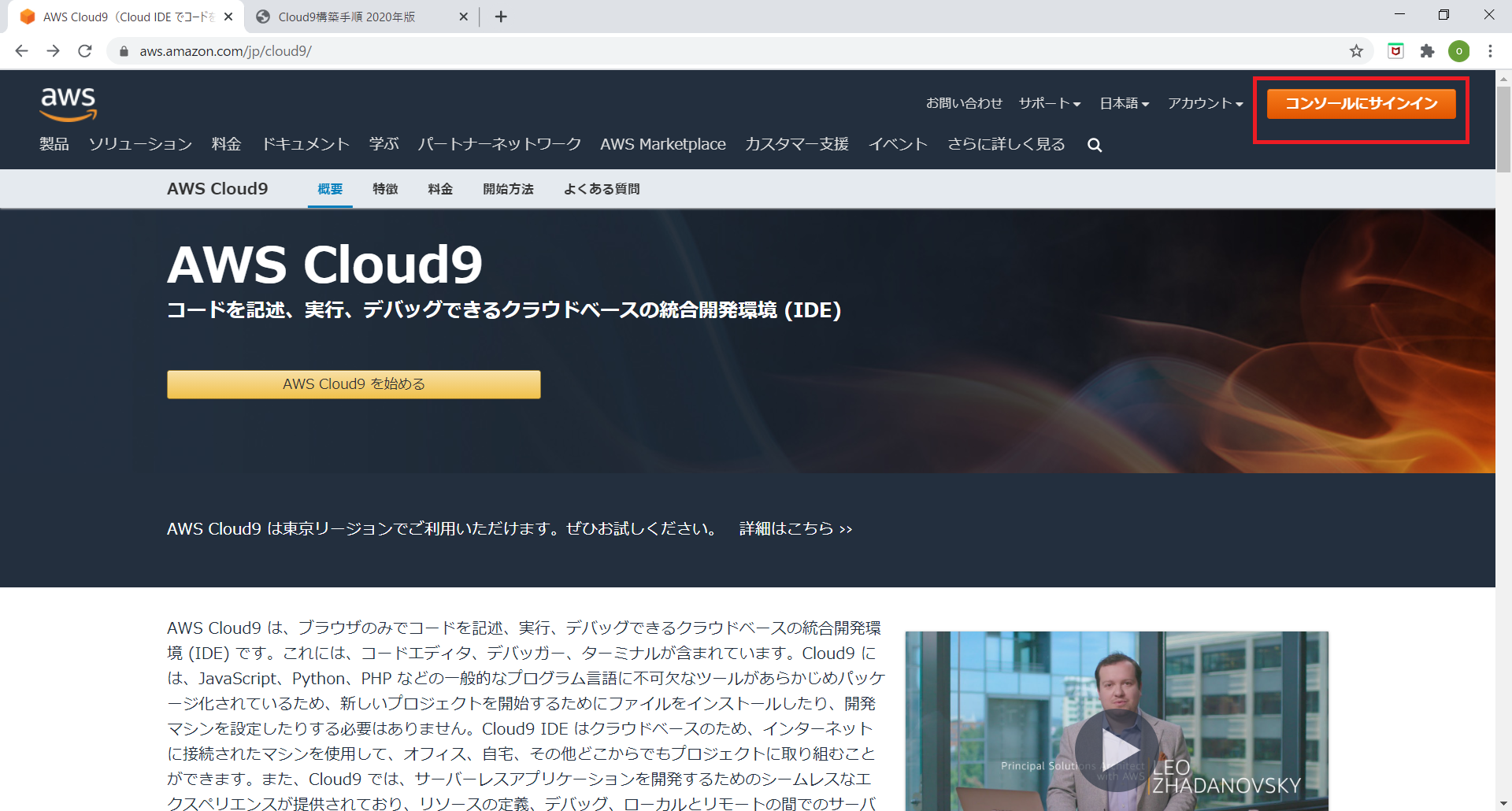Click the お問い合わせ link
The image size is (1512, 811).
(x=964, y=103)
